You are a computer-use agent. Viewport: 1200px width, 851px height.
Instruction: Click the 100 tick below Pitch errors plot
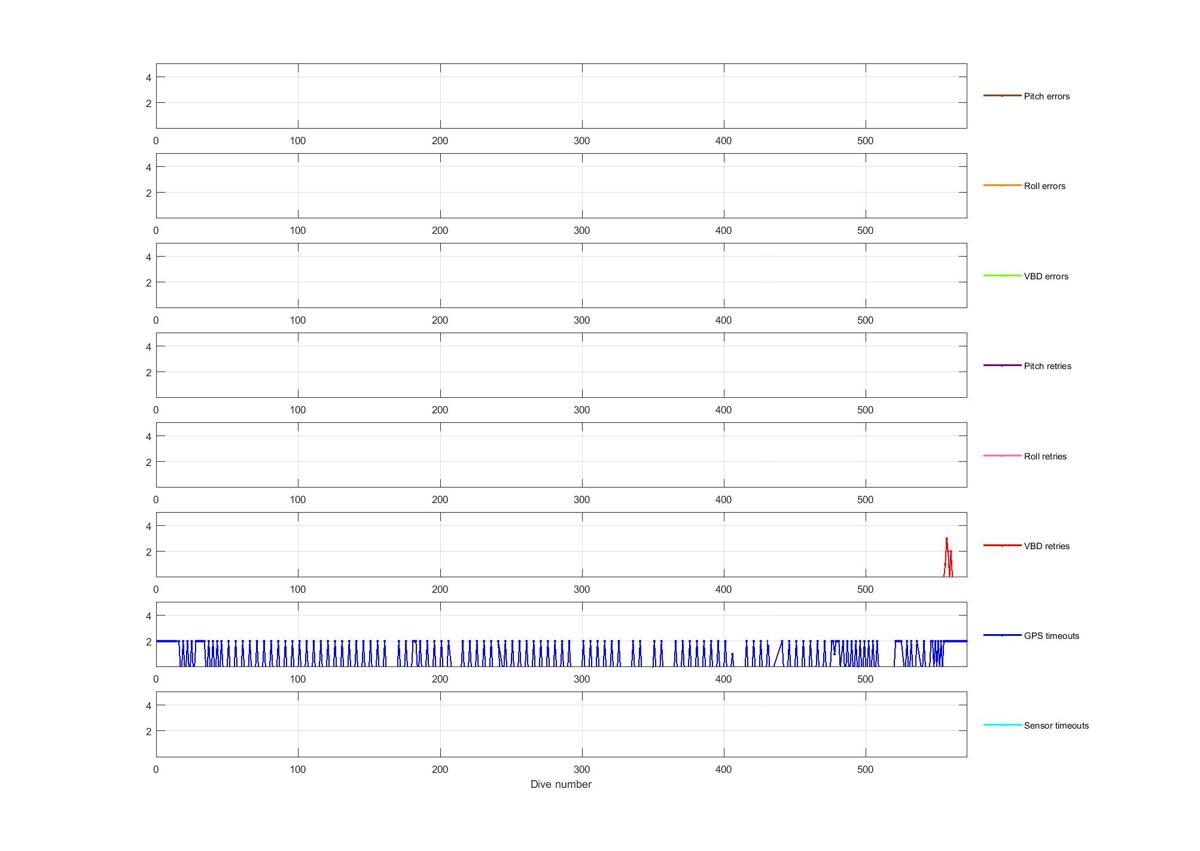[298, 141]
